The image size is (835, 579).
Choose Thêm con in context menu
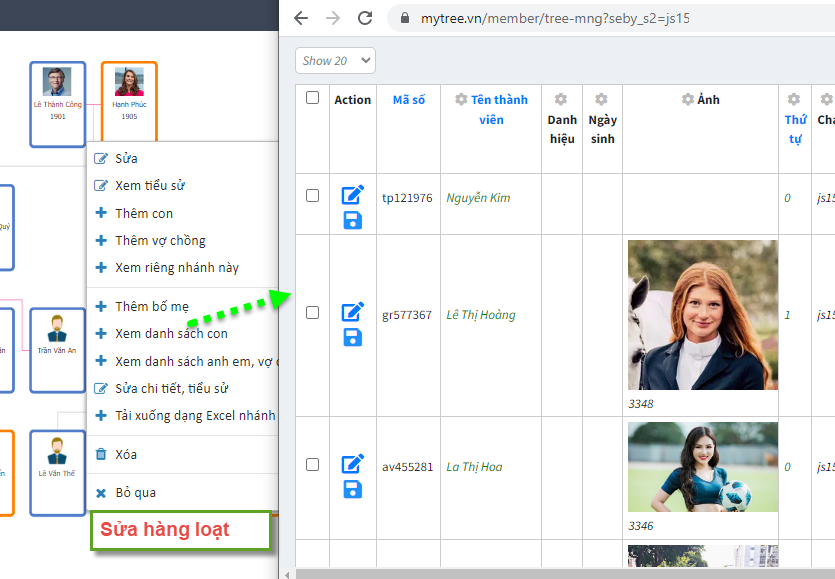click(144, 213)
